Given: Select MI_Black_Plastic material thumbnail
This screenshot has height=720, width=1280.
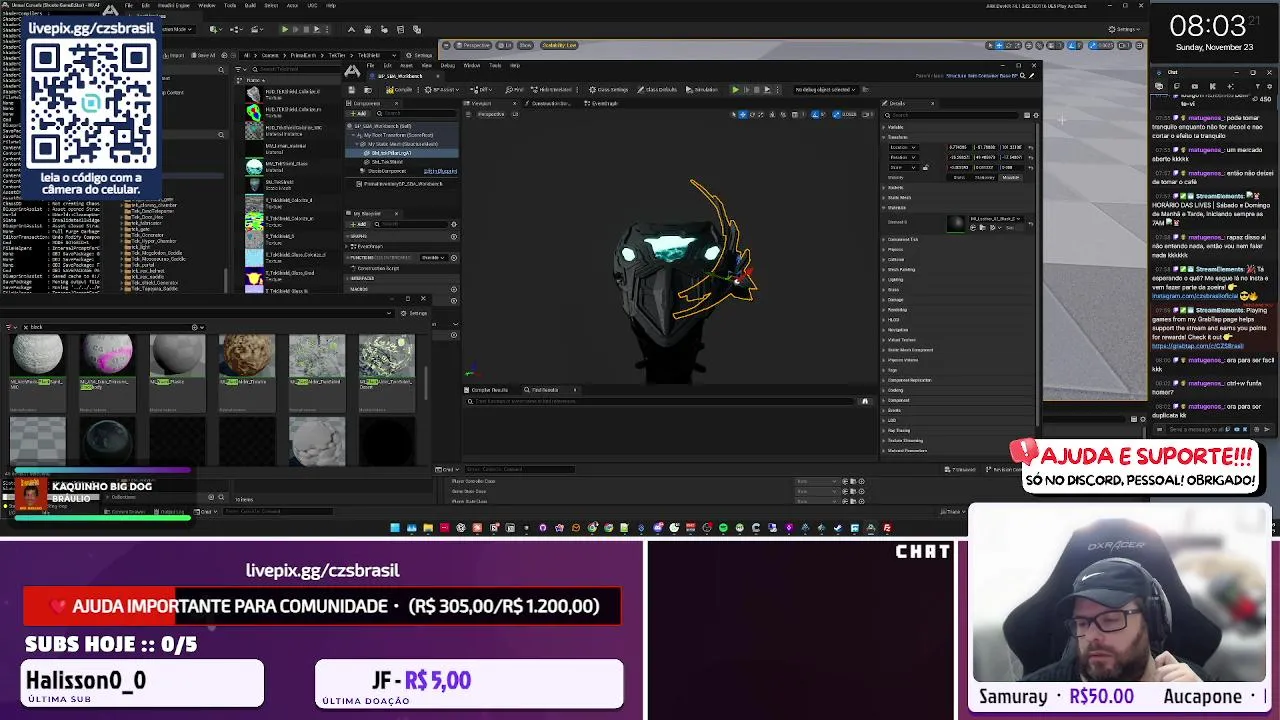Looking at the screenshot, I should click(x=178, y=355).
